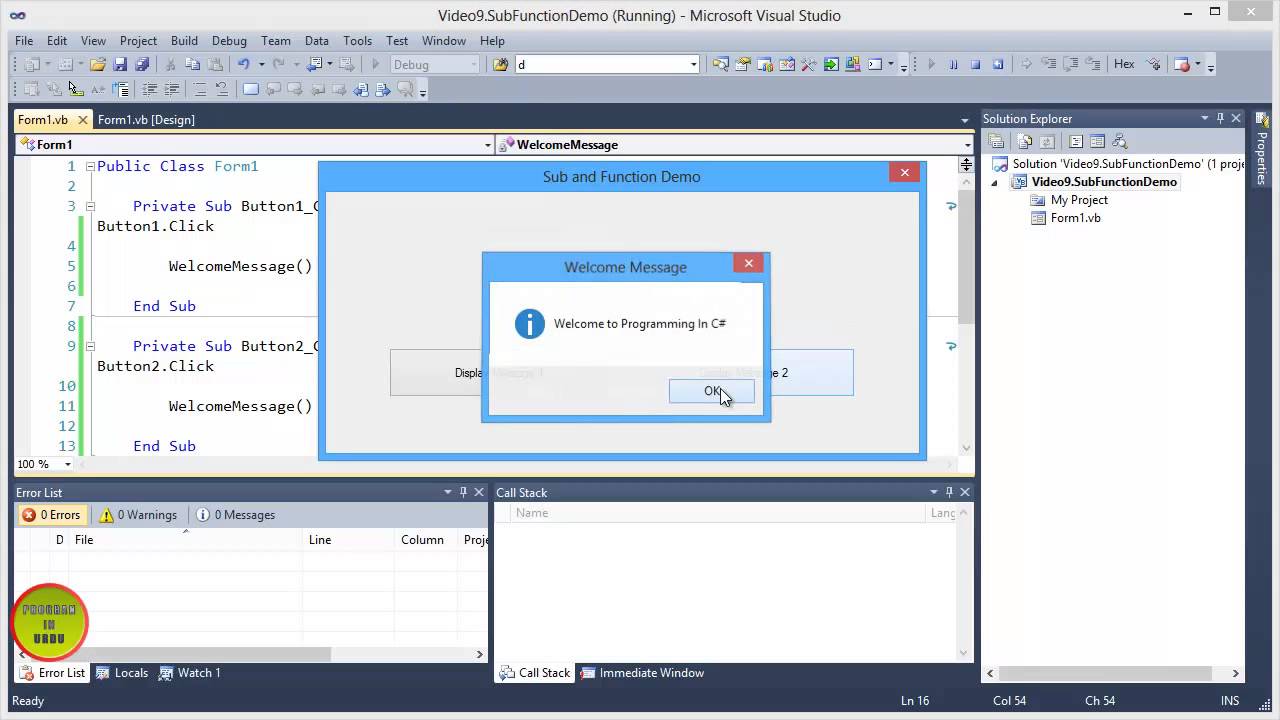The width and height of the screenshot is (1280, 720).
Task: Click the Toggle Bookmark icon
Action: 250,89
